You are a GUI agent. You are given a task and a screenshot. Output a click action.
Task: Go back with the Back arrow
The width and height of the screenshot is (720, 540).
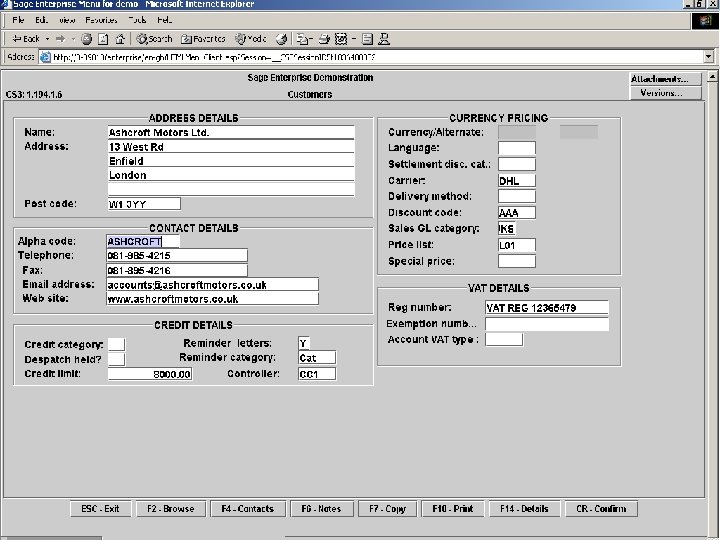coord(26,39)
